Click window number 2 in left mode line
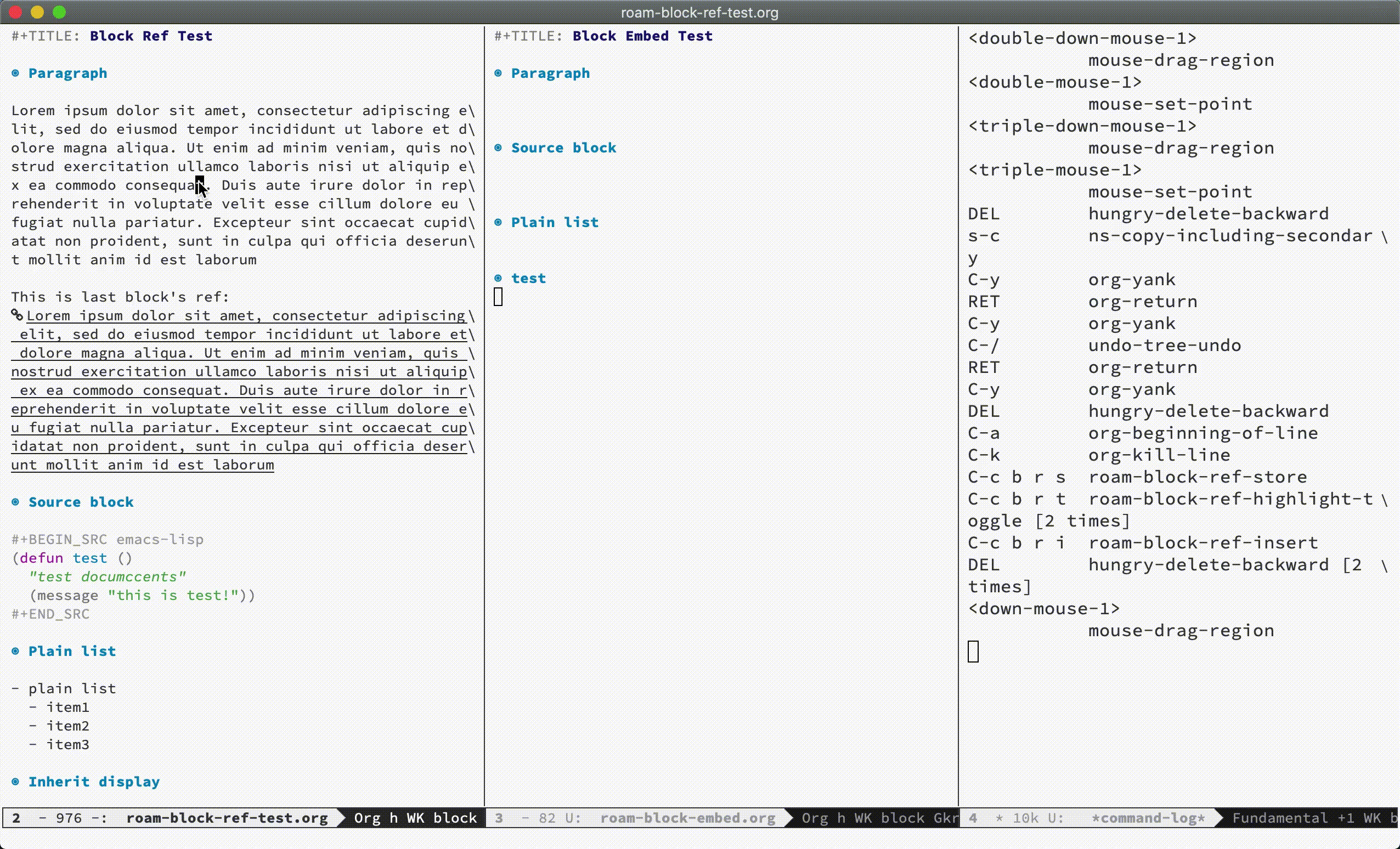The image size is (1400, 849). 16,818
